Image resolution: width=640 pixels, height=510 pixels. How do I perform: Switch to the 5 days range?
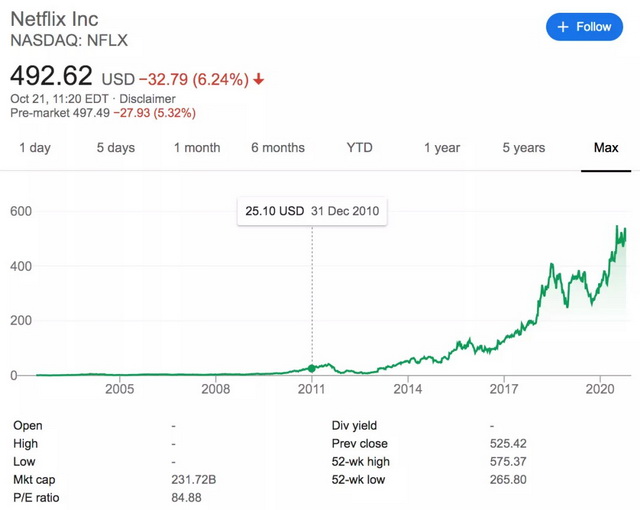coord(115,148)
